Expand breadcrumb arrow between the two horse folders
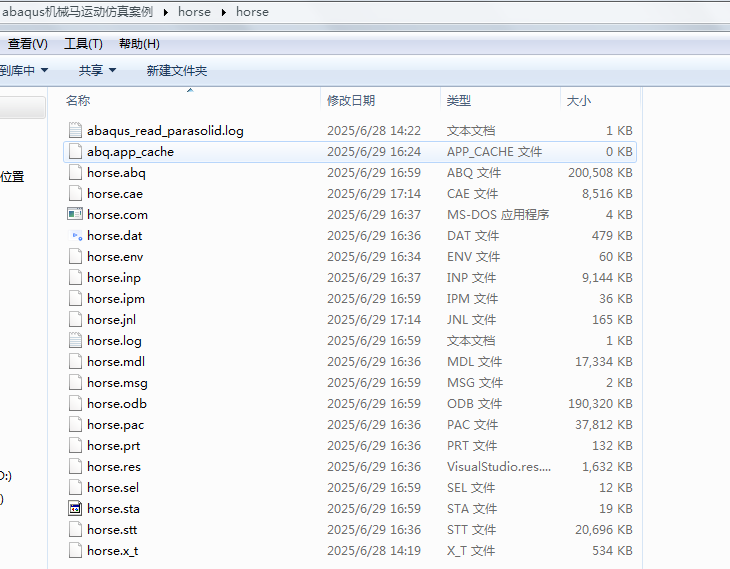Screen dimensions: 730x569 click(223, 12)
